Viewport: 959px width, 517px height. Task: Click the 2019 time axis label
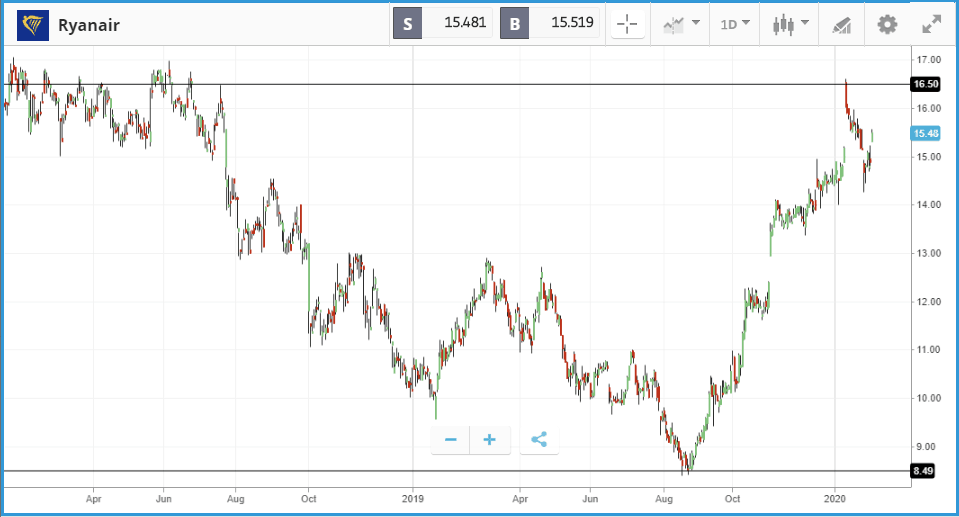pos(413,499)
